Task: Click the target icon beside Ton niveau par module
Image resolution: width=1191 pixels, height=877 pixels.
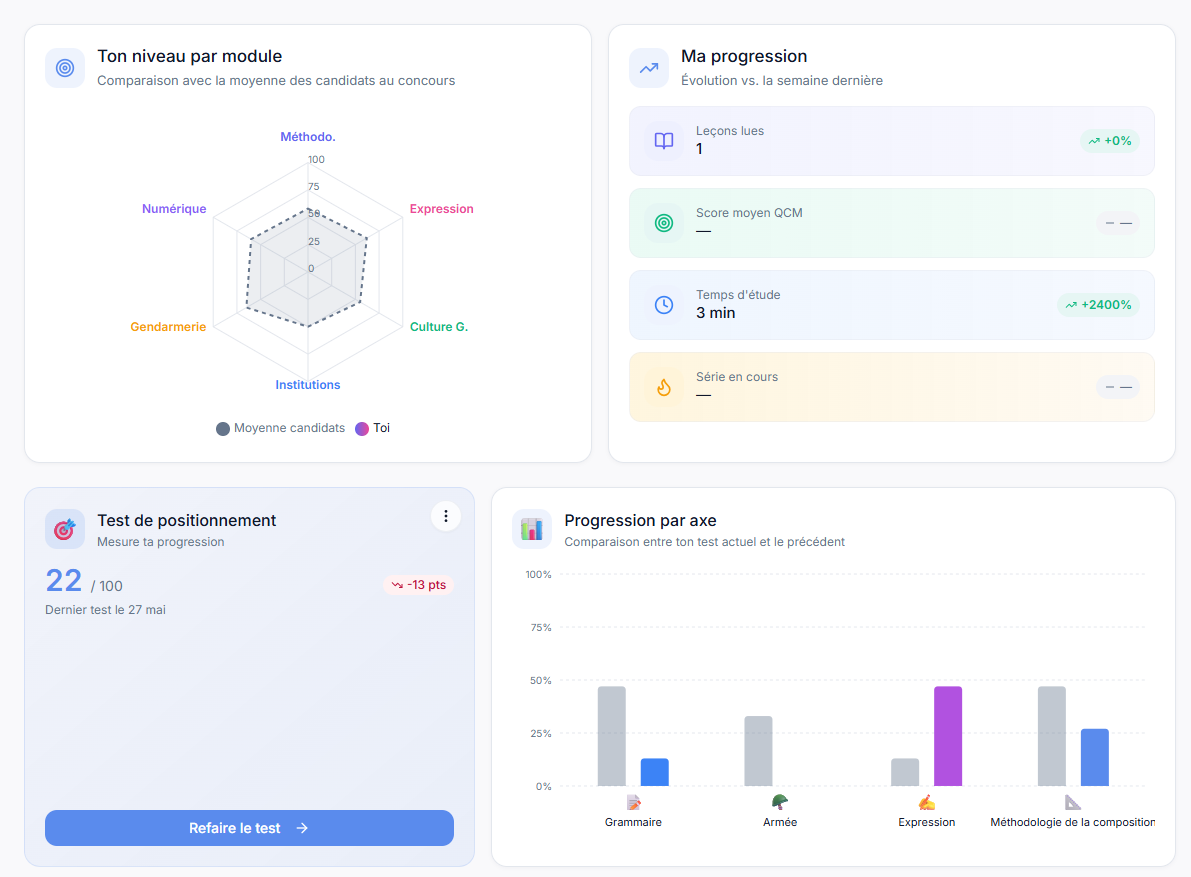Action: coord(65,68)
